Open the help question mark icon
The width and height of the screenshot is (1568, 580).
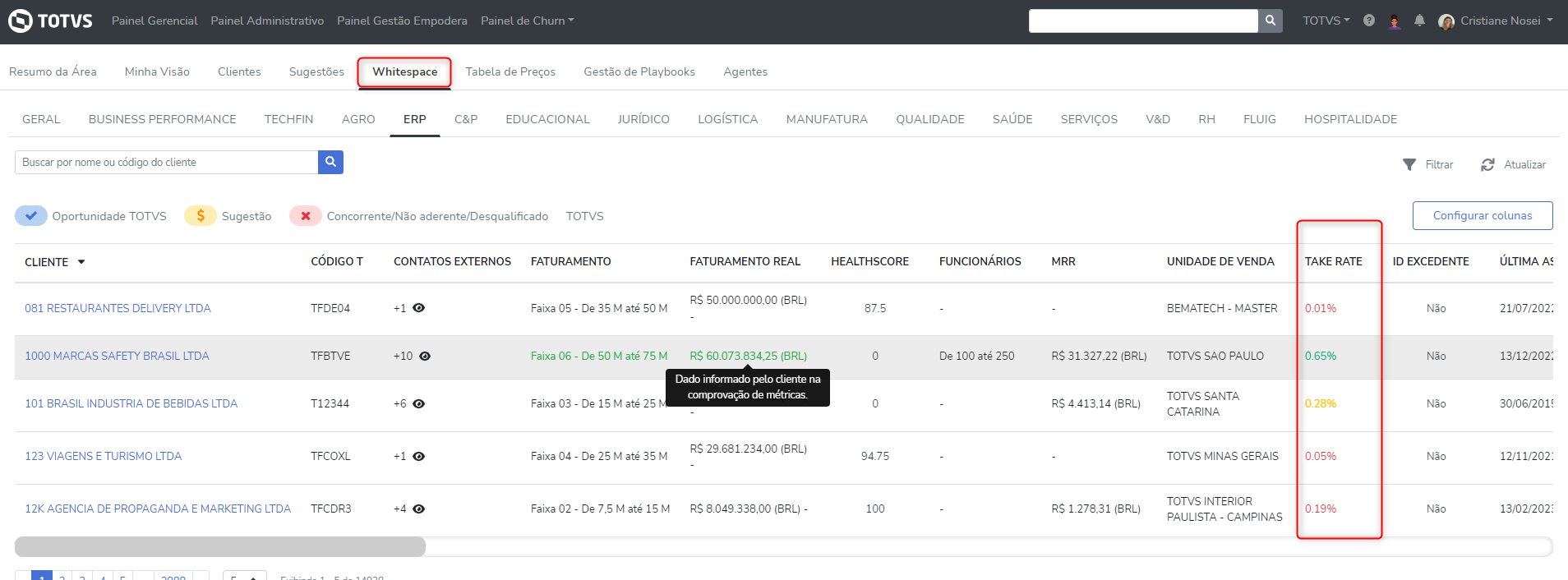[1369, 21]
